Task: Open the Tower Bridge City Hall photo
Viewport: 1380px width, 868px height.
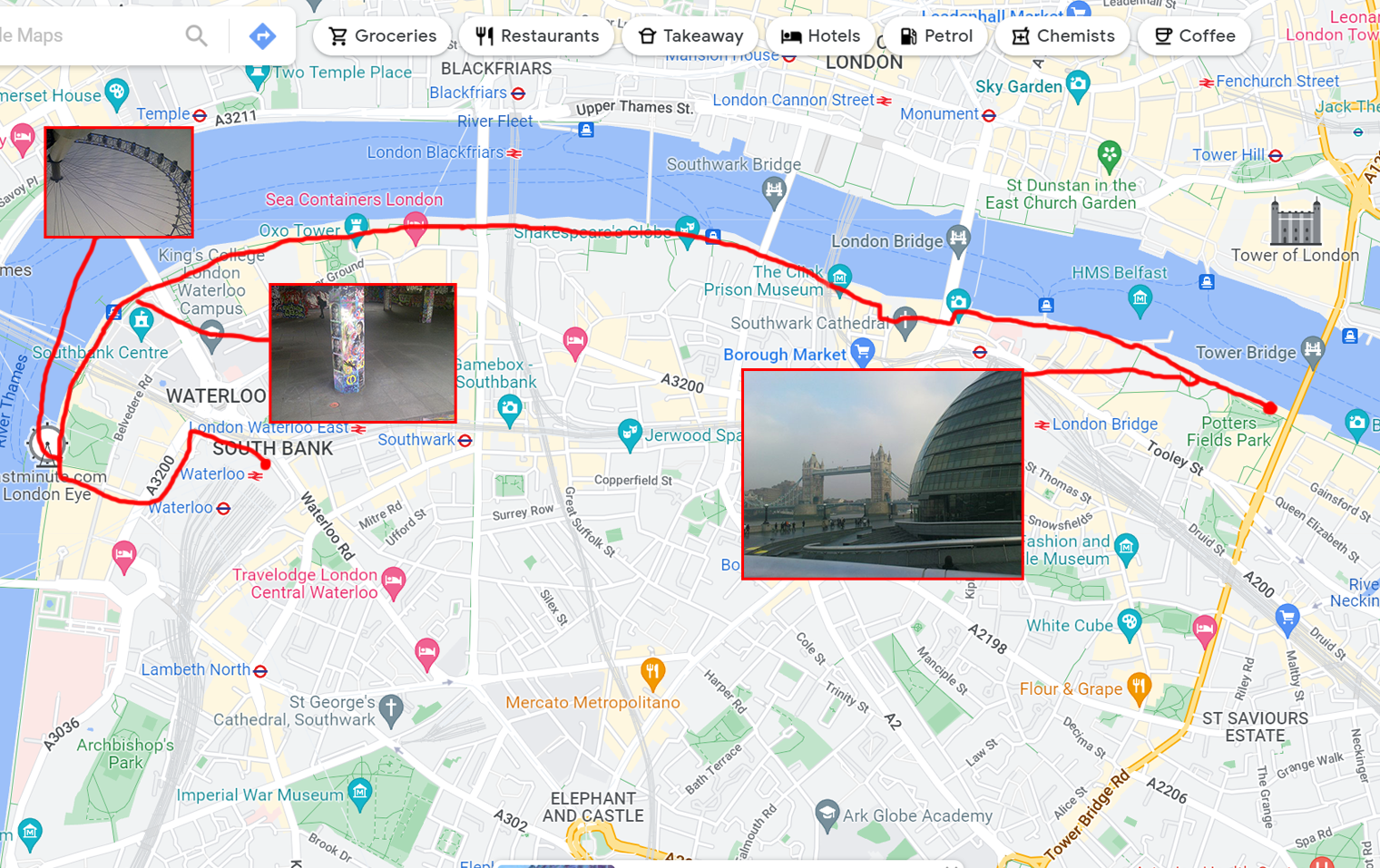Action: (x=883, y=474)
